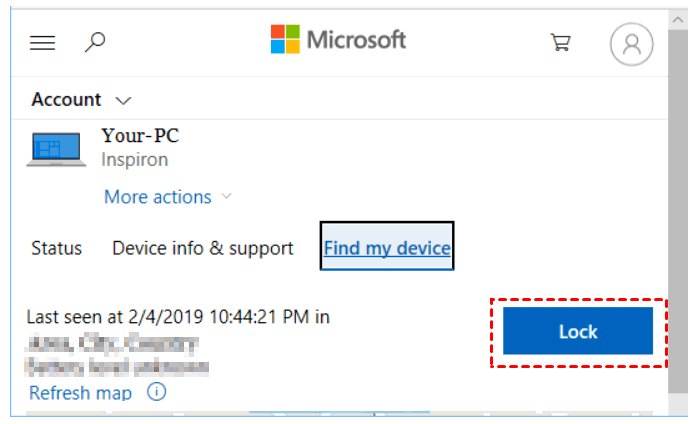697x424 pixels.
Task: Click the scrollbar up arrow
Action: tap(678, 20)
